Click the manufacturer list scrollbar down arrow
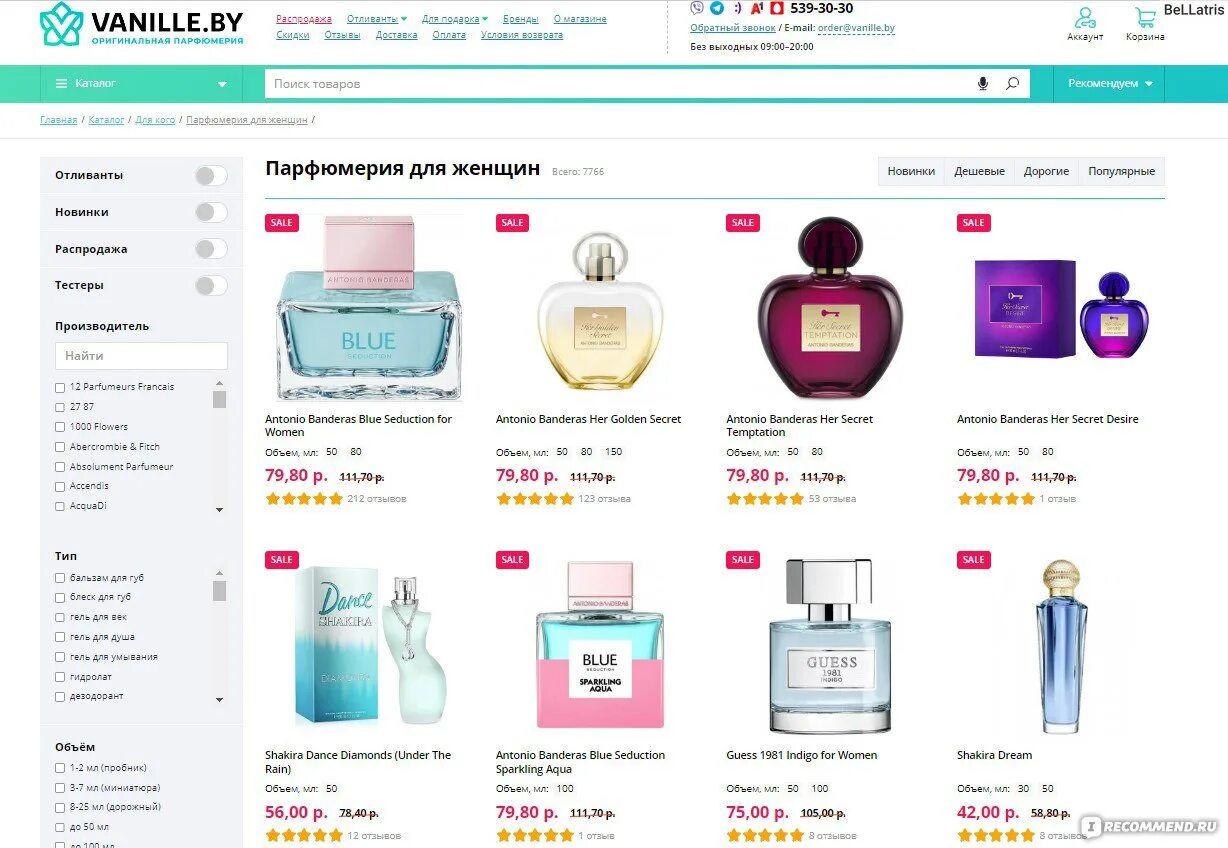The width and height of the screenshot is (1228, 848). tap(220, 510)
